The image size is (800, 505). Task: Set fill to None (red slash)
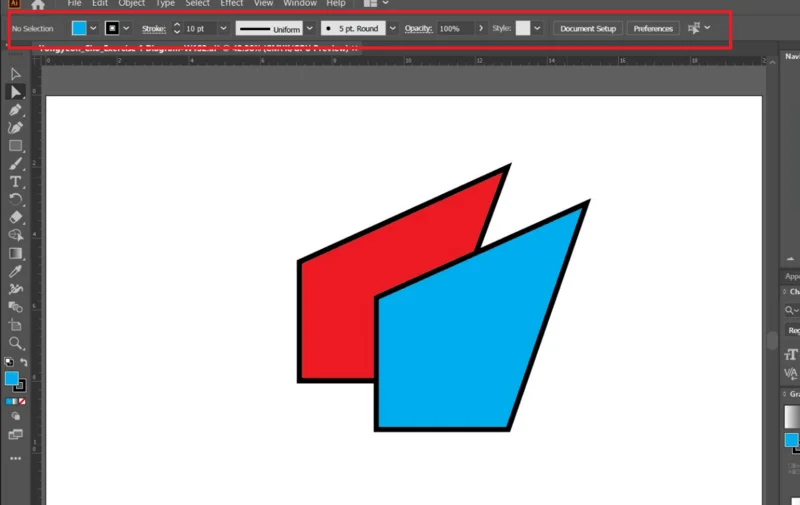point(22,401)
